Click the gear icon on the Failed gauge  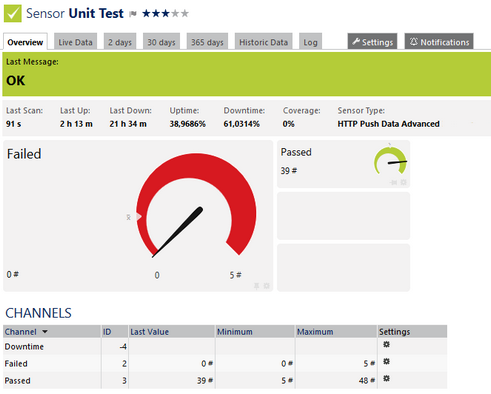pyautogui.click(x=266, y=286)
